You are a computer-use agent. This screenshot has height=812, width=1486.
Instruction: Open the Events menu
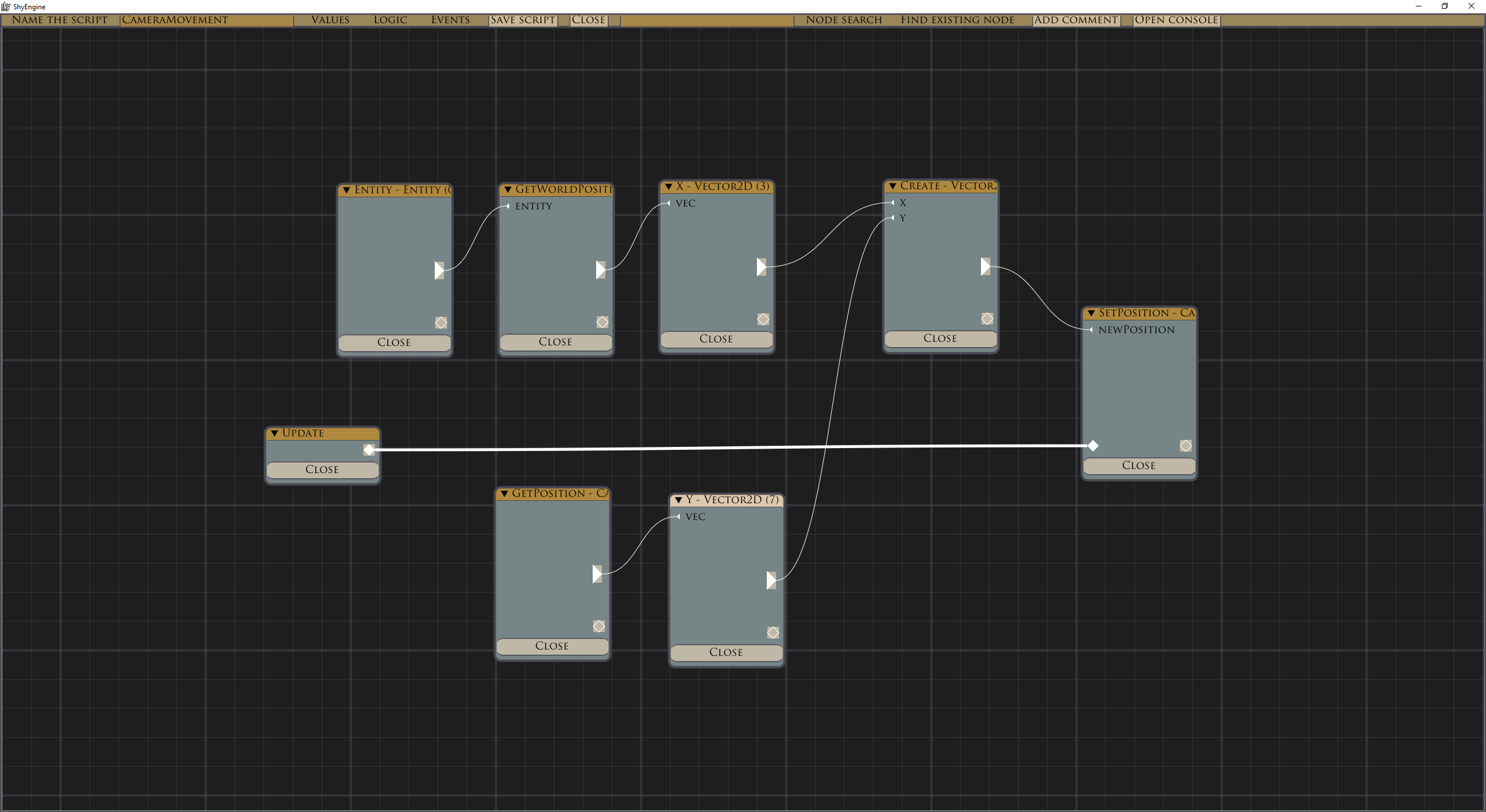coord(450,20)
